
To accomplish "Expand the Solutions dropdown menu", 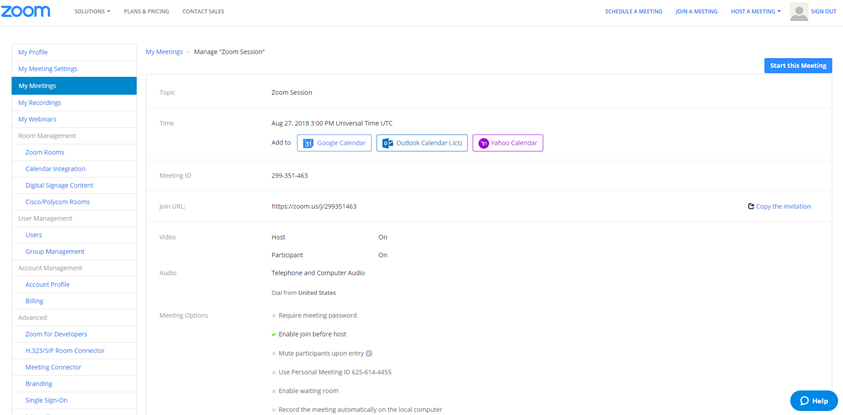I will [92, 11].
